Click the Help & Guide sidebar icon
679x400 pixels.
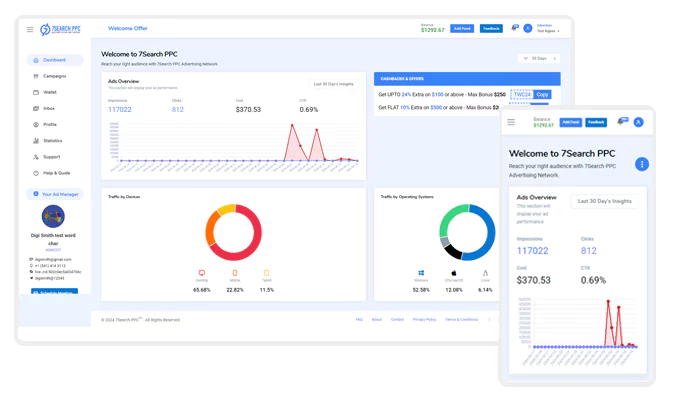coord(36,173)
